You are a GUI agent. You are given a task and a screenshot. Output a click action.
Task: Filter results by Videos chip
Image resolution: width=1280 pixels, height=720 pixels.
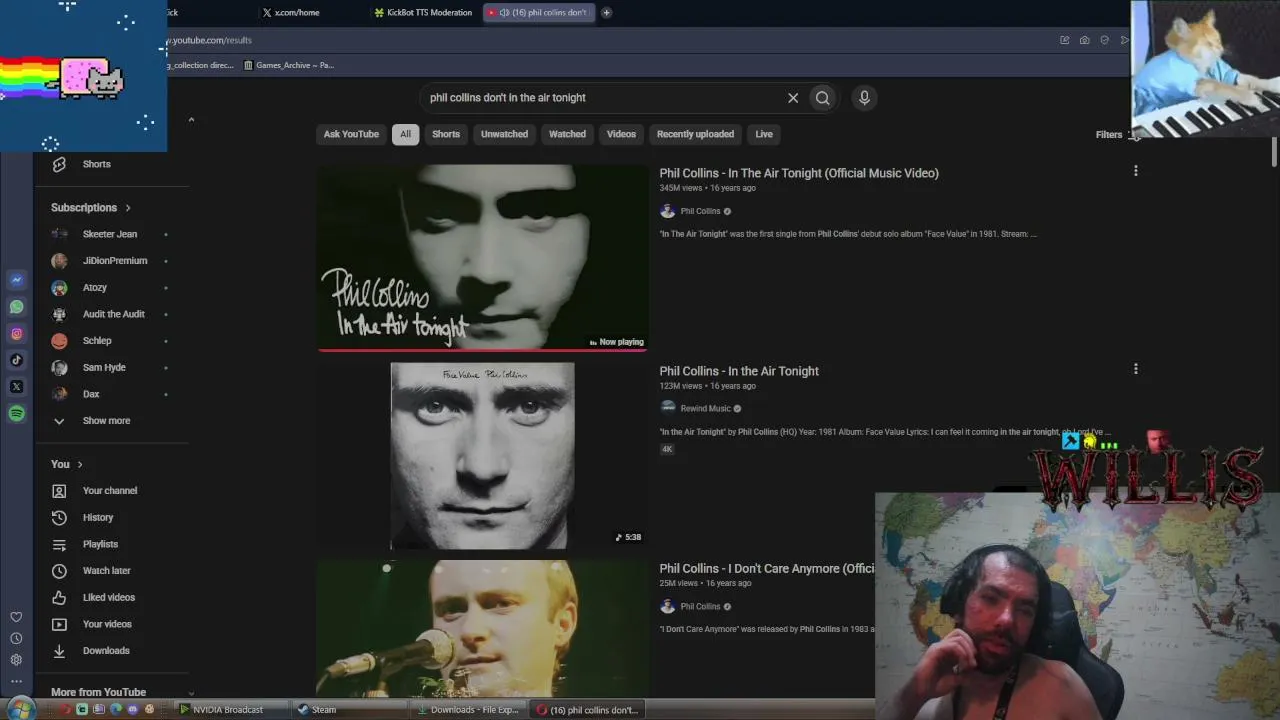621,134
